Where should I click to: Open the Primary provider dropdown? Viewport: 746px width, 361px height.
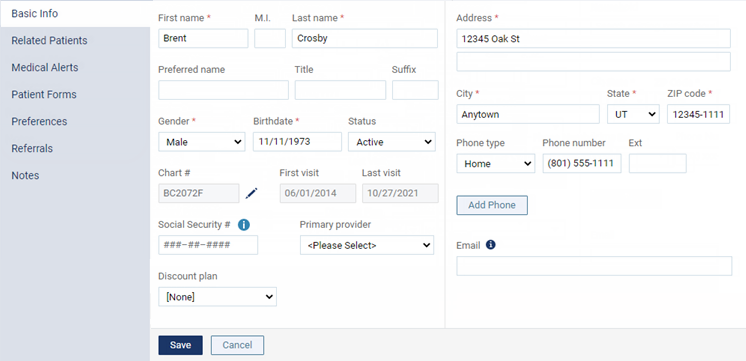(x=367, y=245)
